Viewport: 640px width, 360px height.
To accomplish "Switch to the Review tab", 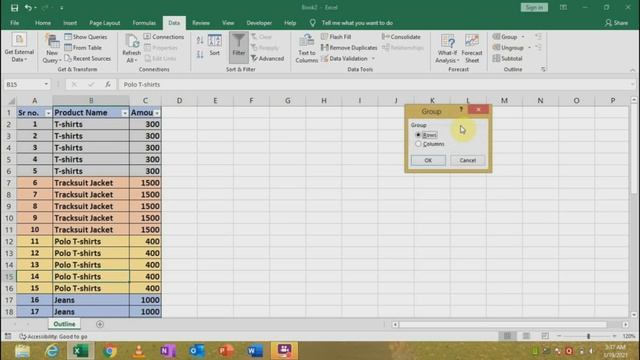I will (x=201, y=23).
